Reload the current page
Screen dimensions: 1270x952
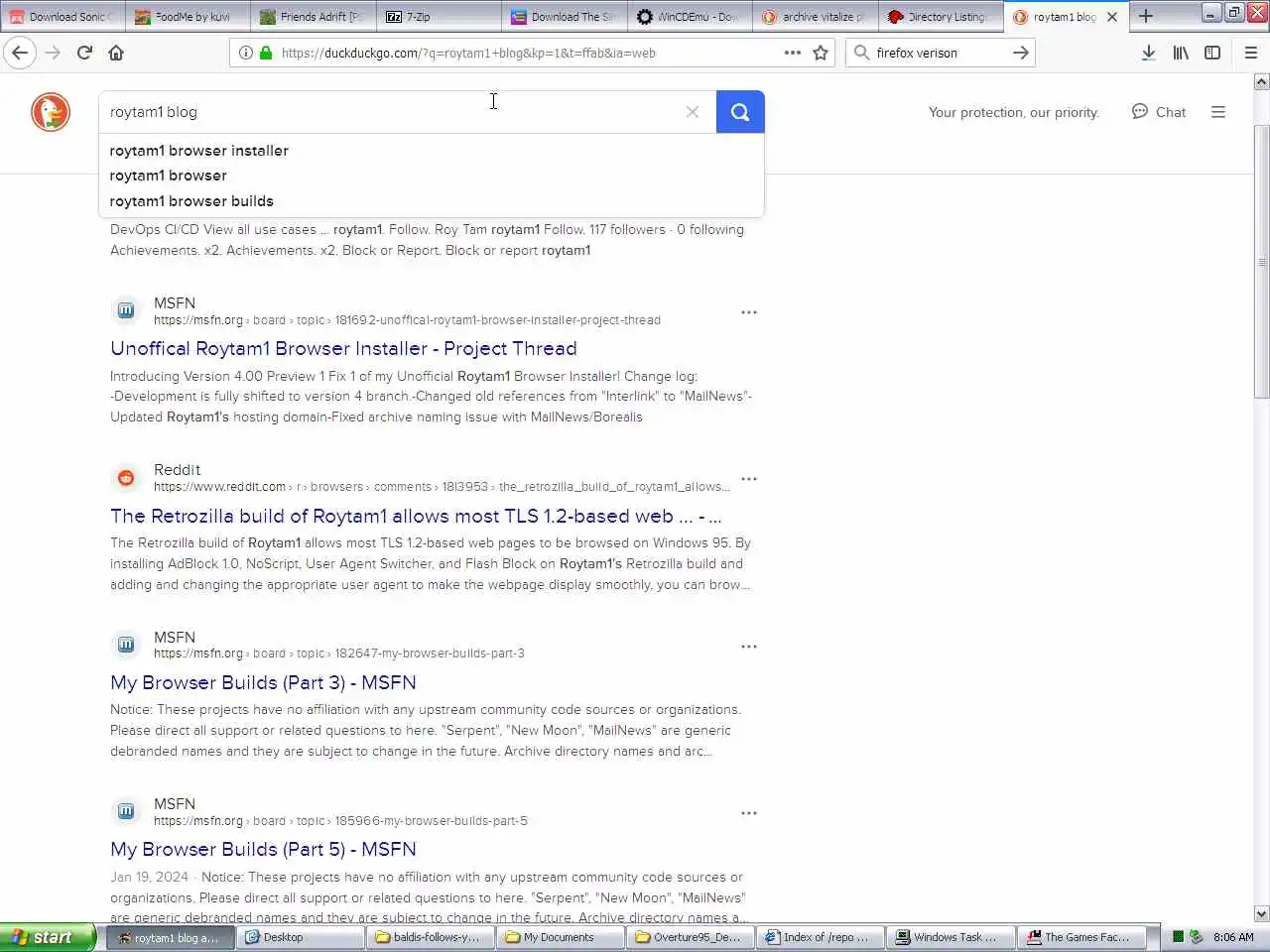coord(84,53)
